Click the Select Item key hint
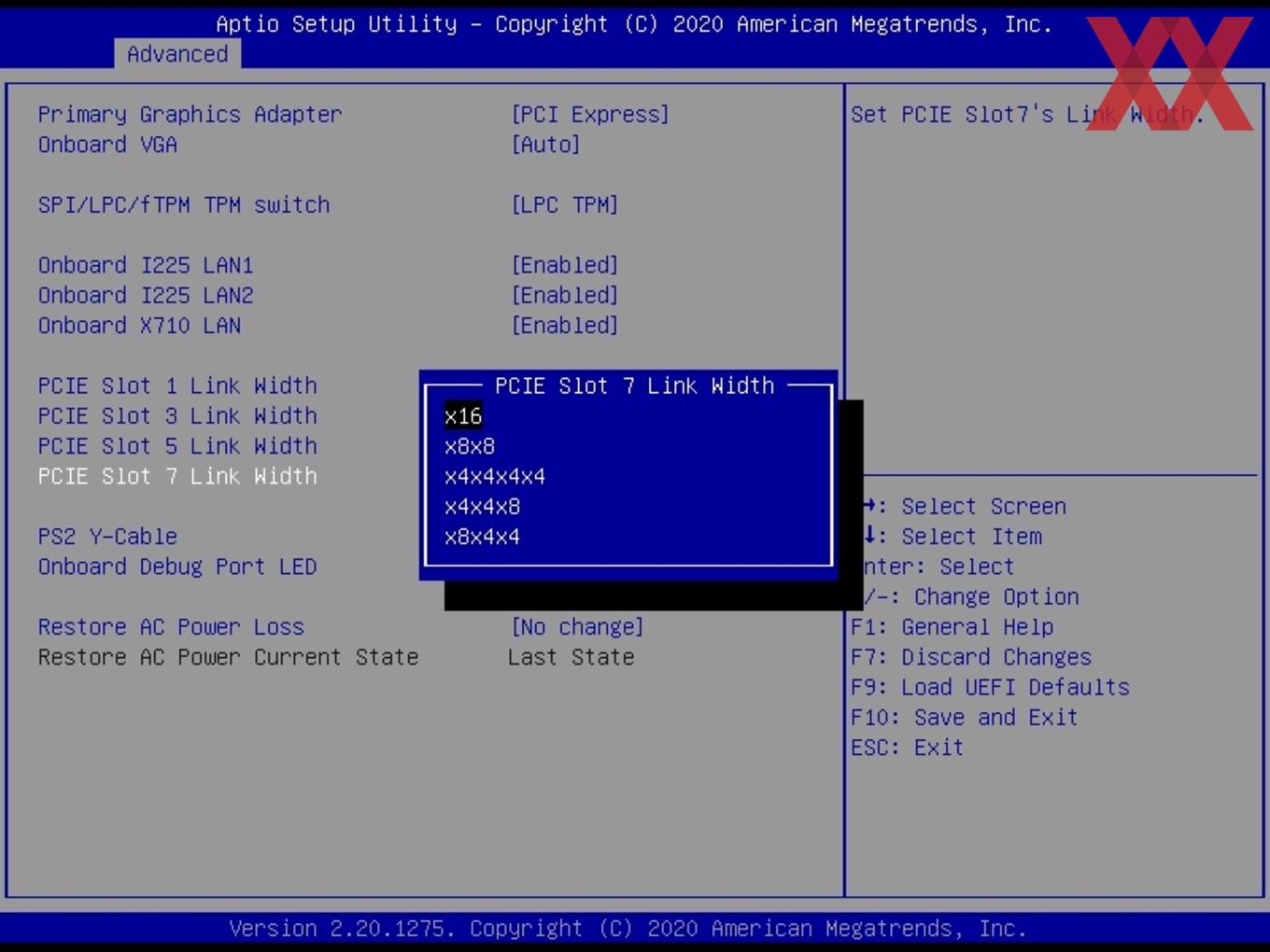The image size is (1270, 952). [952, 537]
